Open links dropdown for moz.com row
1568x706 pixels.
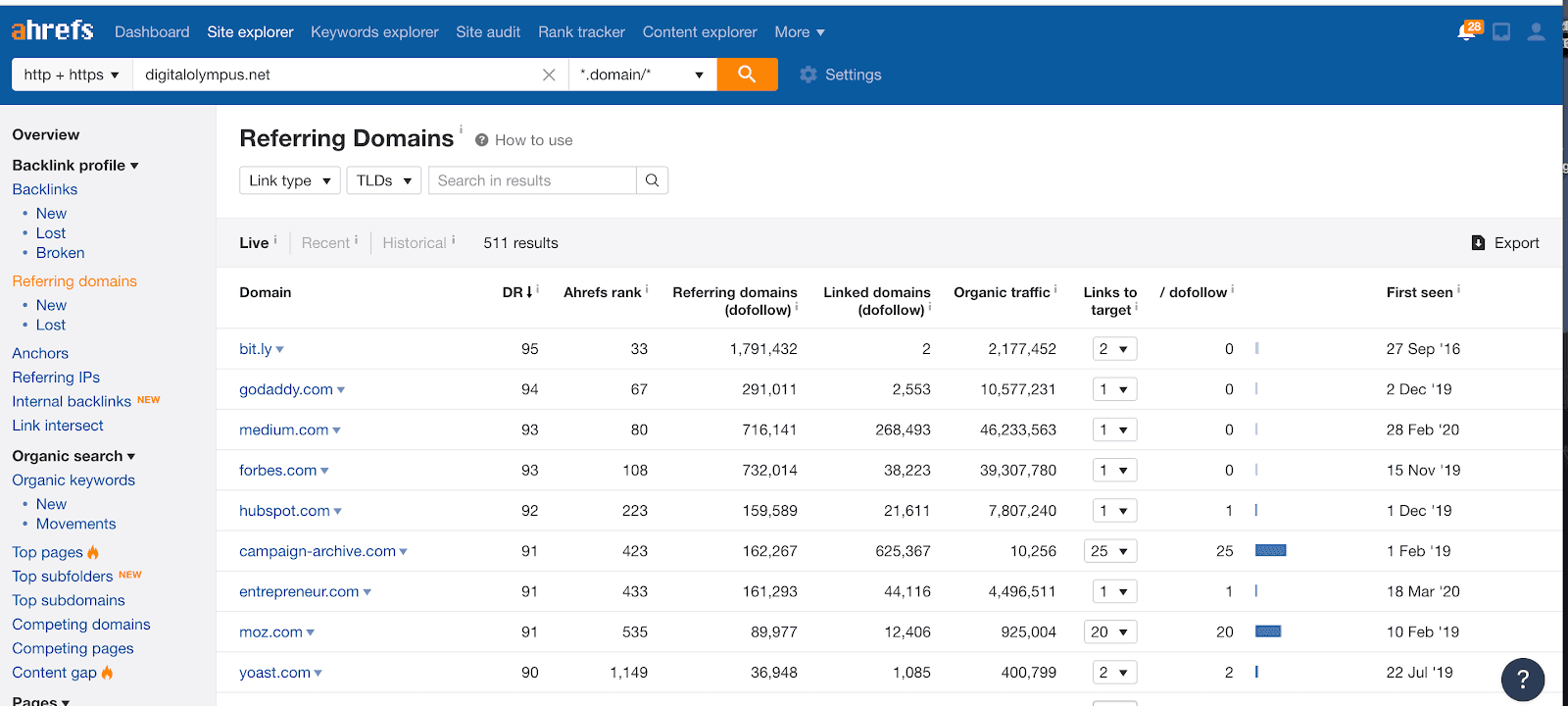(1110, 632)
